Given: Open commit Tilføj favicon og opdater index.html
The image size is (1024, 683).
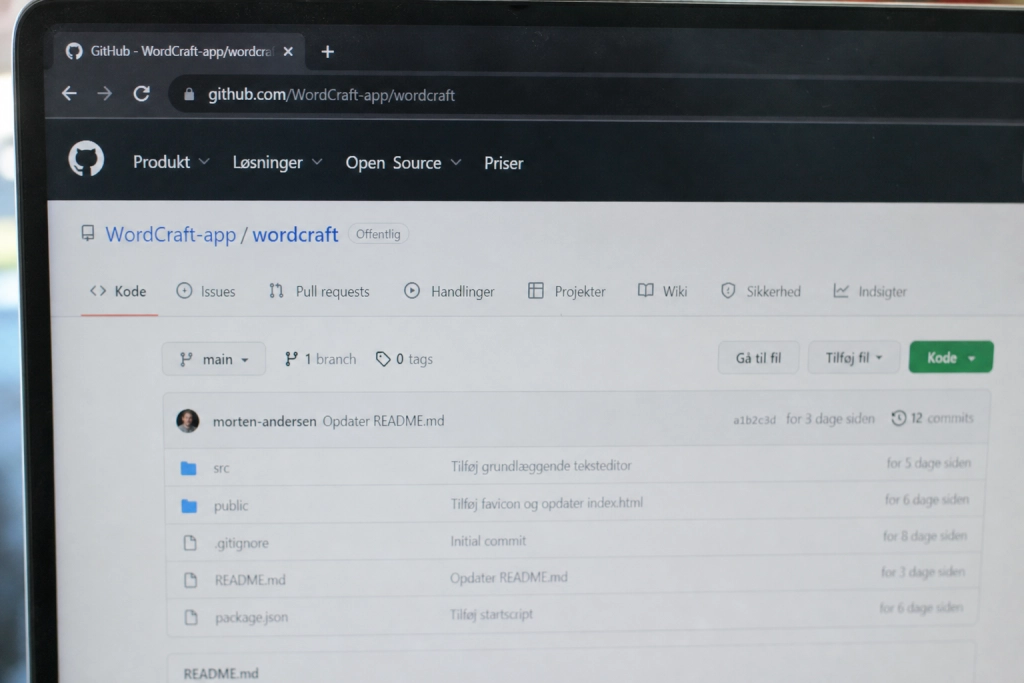Looking at the screenshot, I should click(547, 503).
